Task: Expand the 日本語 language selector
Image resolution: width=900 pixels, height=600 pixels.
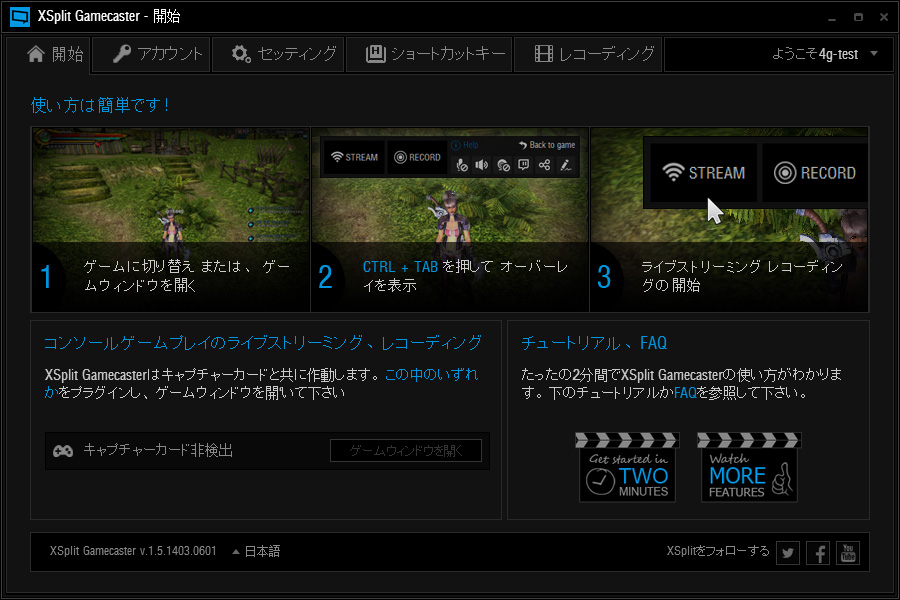Action: [x=256, y=551]
